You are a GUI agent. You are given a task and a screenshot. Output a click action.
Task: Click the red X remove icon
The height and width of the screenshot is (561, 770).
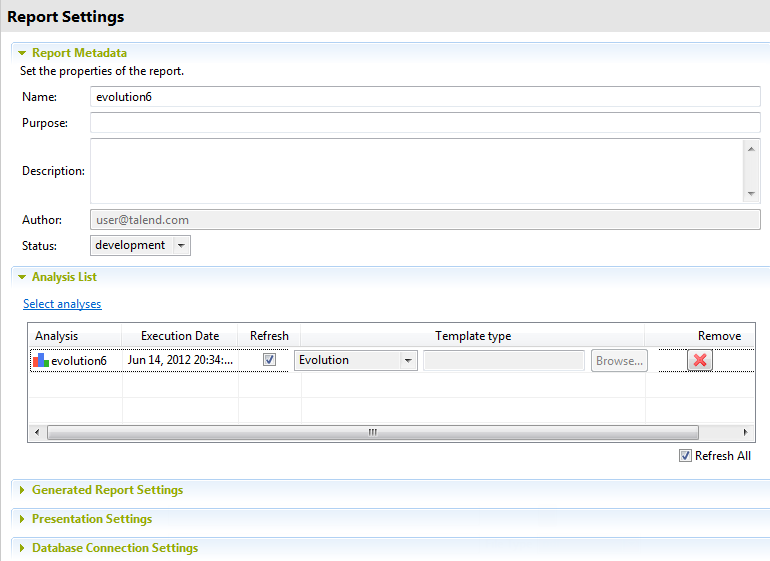(x=700, y=360)
